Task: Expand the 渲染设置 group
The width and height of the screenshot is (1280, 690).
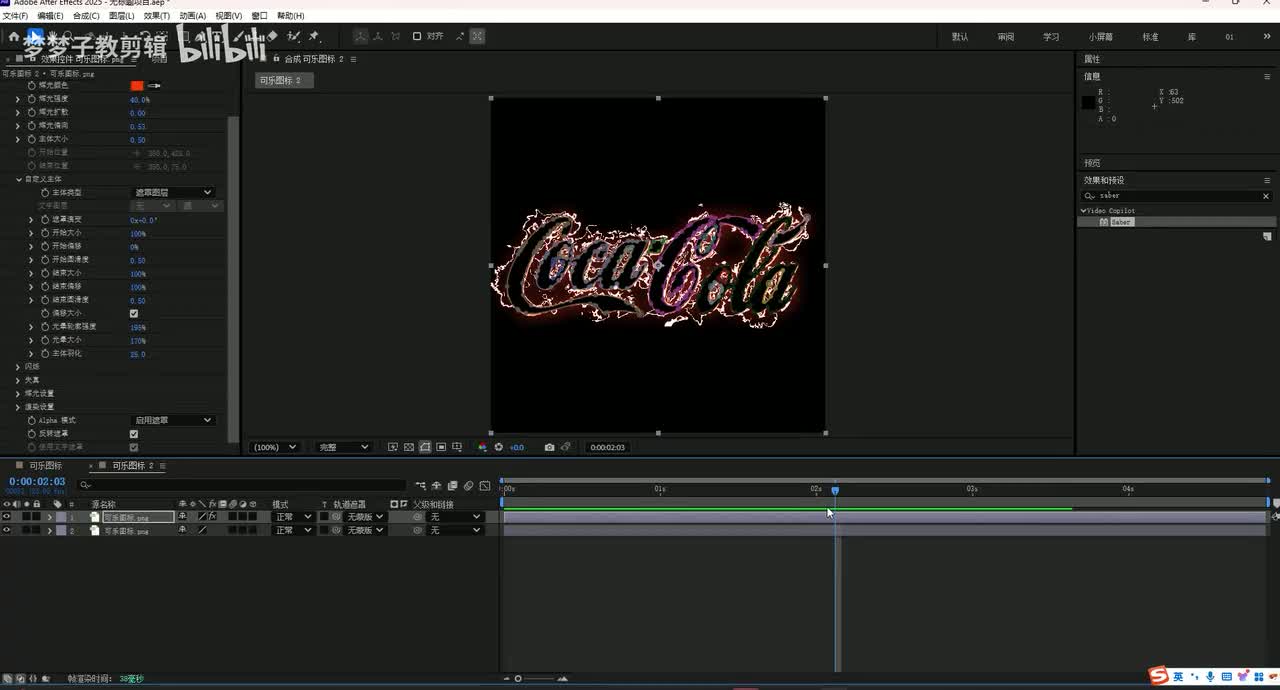Action: point(18,406)
